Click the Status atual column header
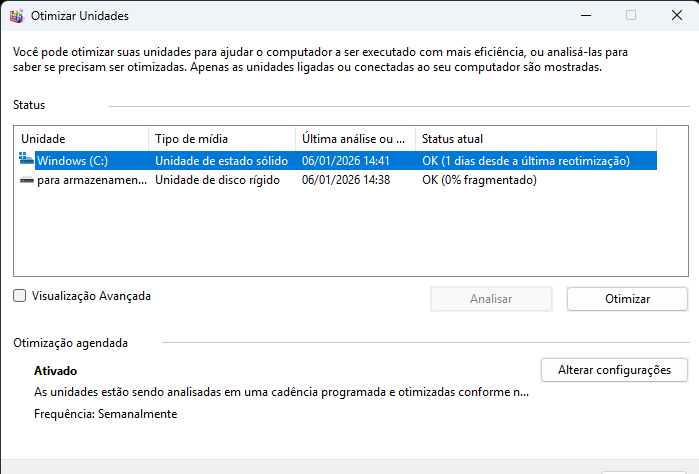699x474 pixels. (536, 139)
